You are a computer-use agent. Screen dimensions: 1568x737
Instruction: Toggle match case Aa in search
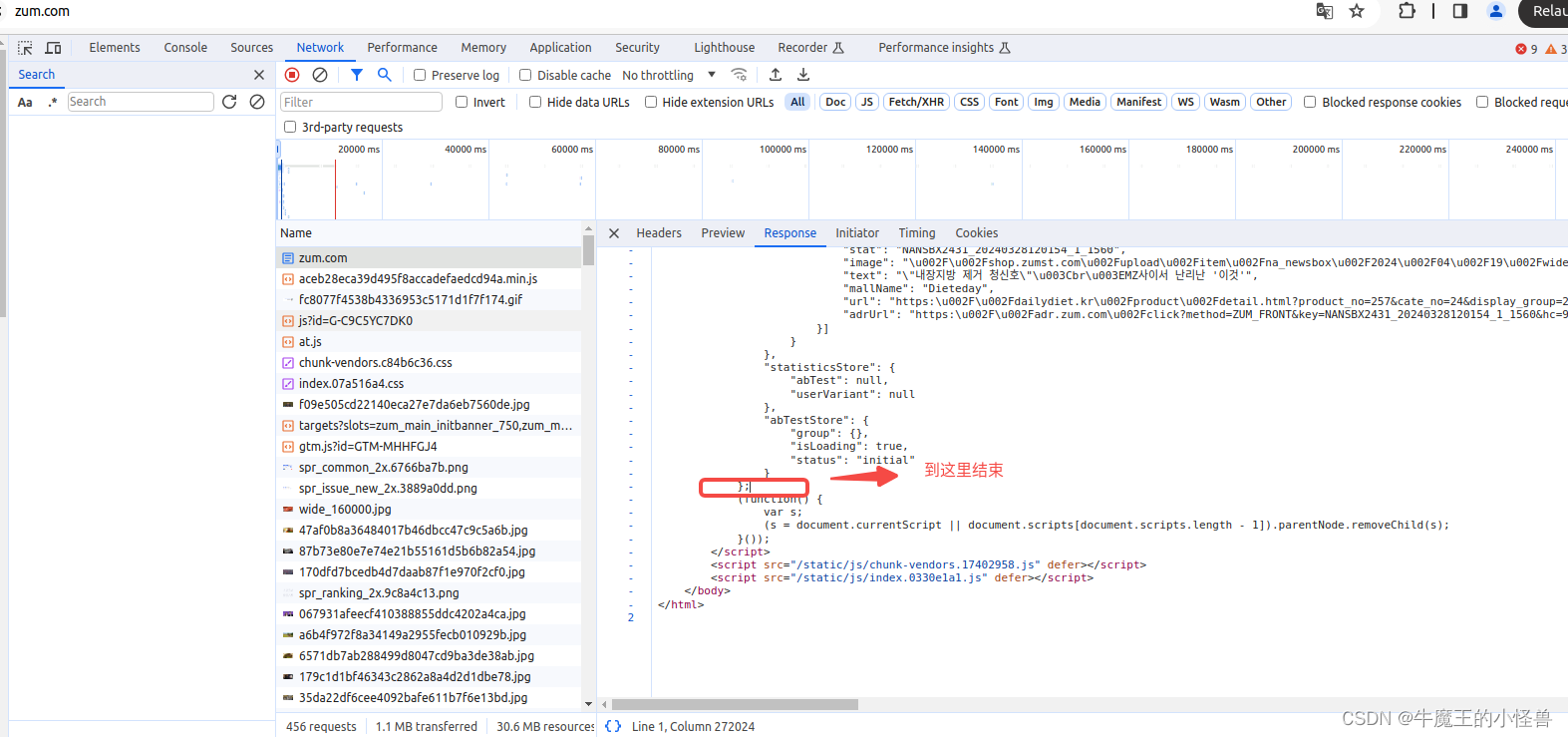(25, 102)
